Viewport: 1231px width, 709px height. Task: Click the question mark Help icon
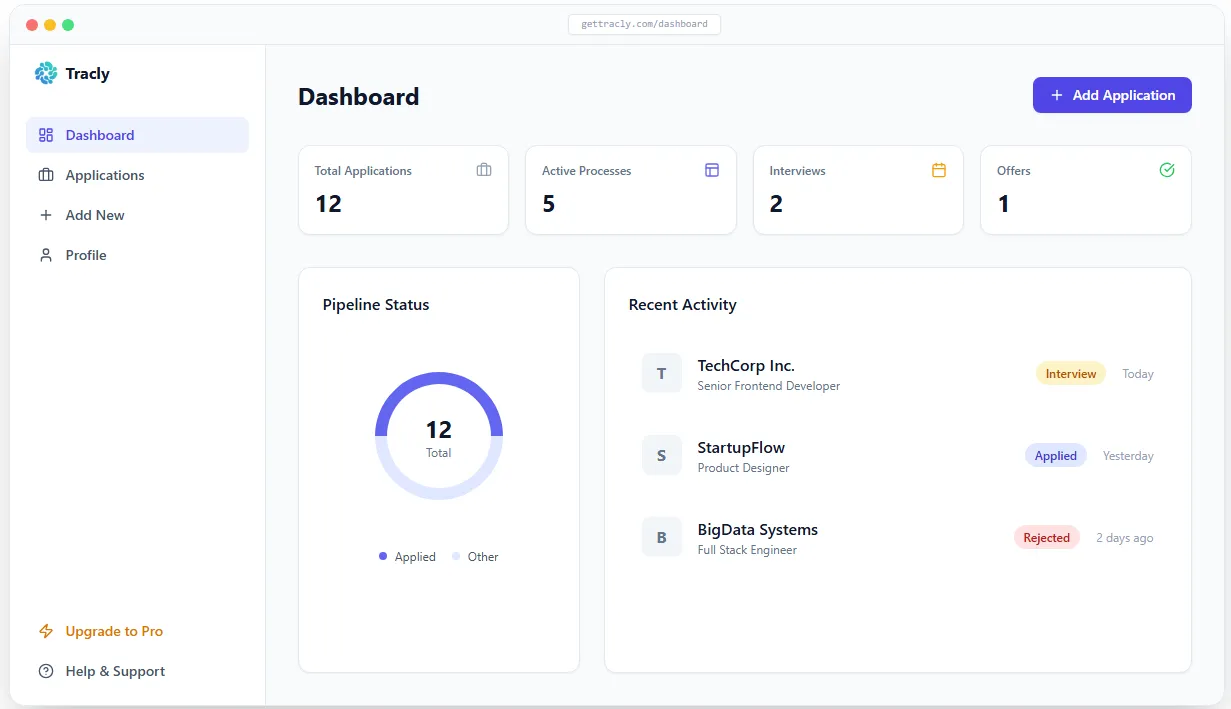click(46, 671)
